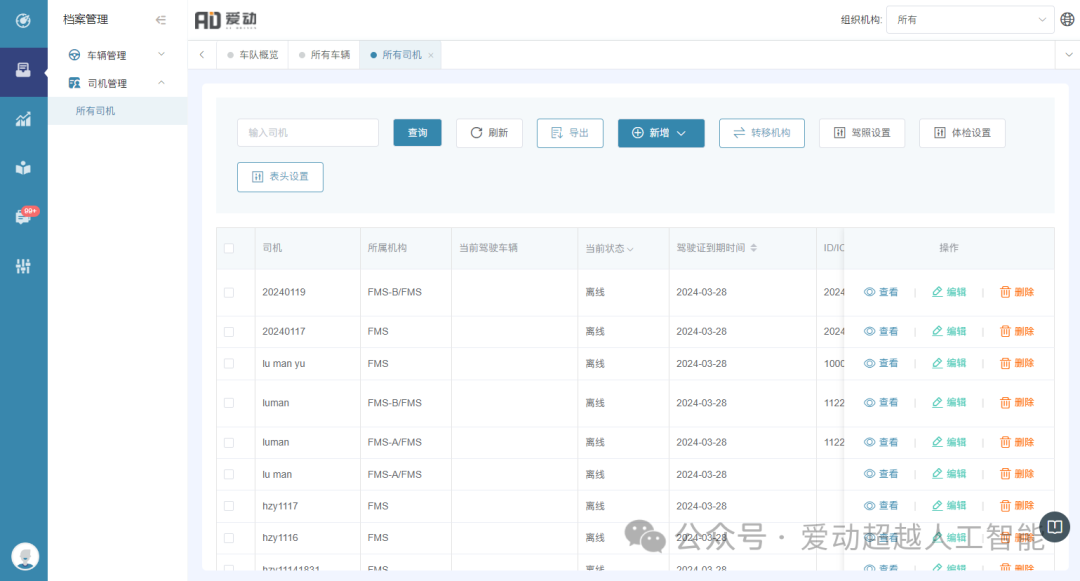Toggle the select-all checkbox in table header

(x=229, y=248)
